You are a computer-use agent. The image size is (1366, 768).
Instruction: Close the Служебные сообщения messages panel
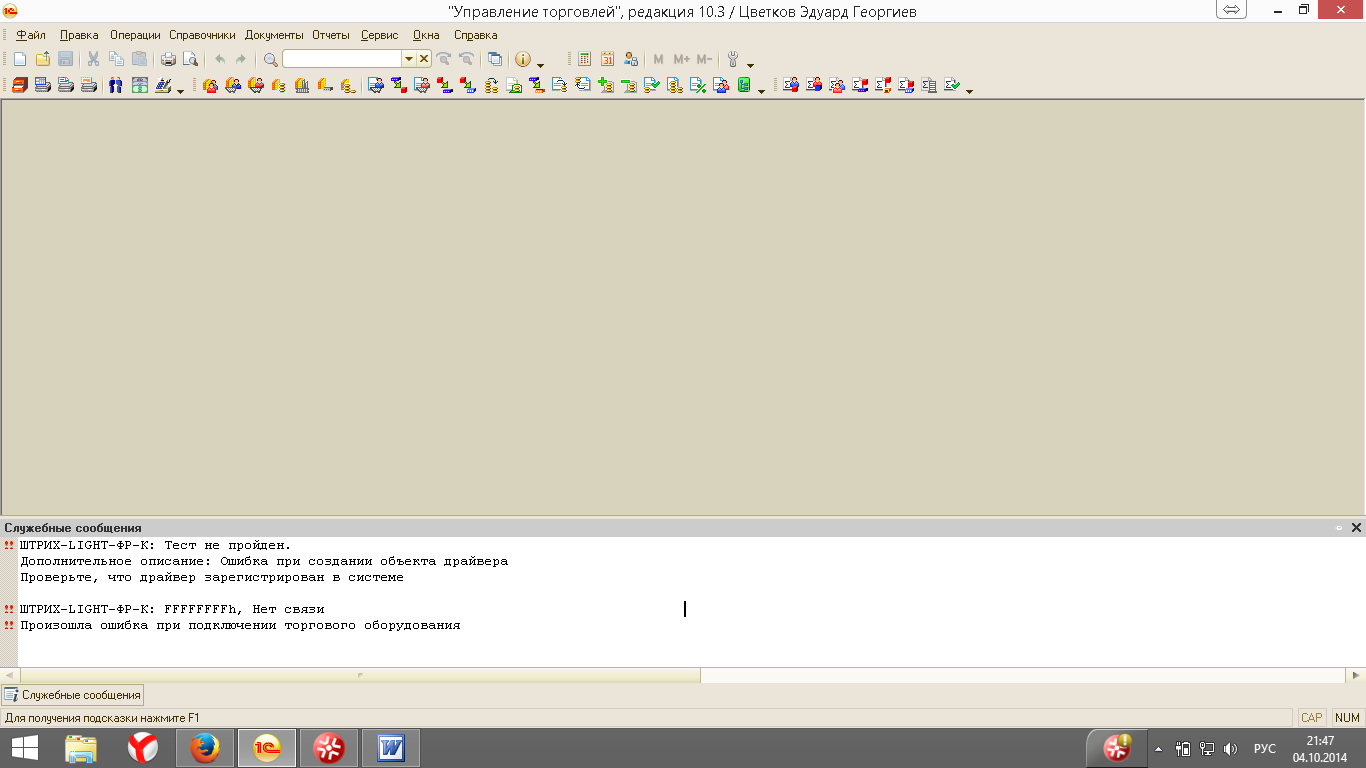pos(1356,527)
